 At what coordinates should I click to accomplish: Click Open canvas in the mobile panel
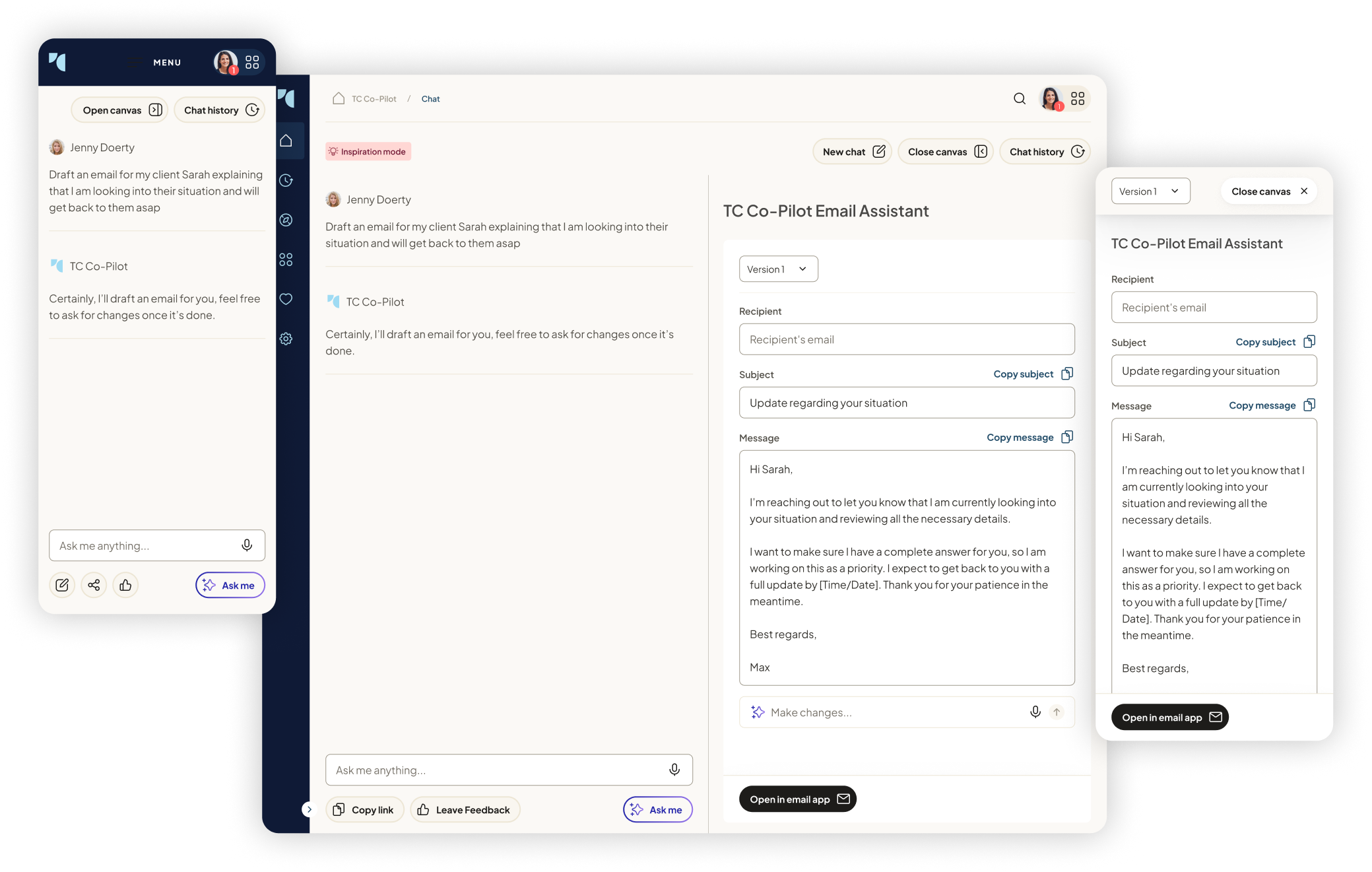pos(119,110)
